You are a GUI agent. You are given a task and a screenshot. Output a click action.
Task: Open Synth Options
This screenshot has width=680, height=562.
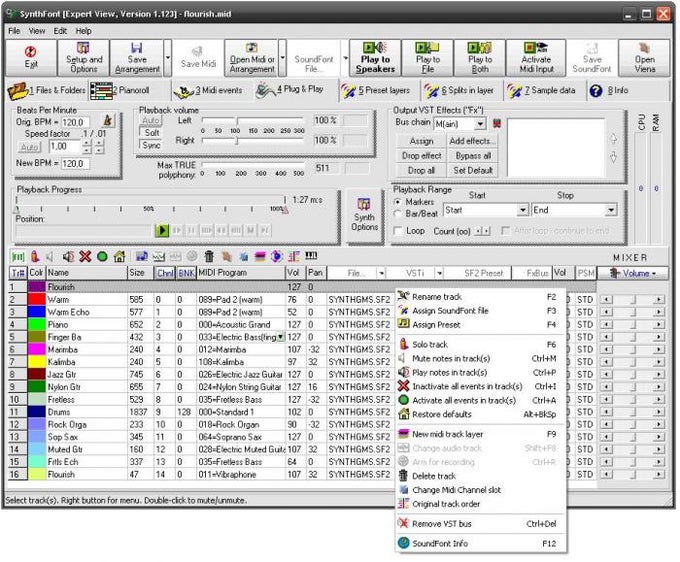click(364, 216)
